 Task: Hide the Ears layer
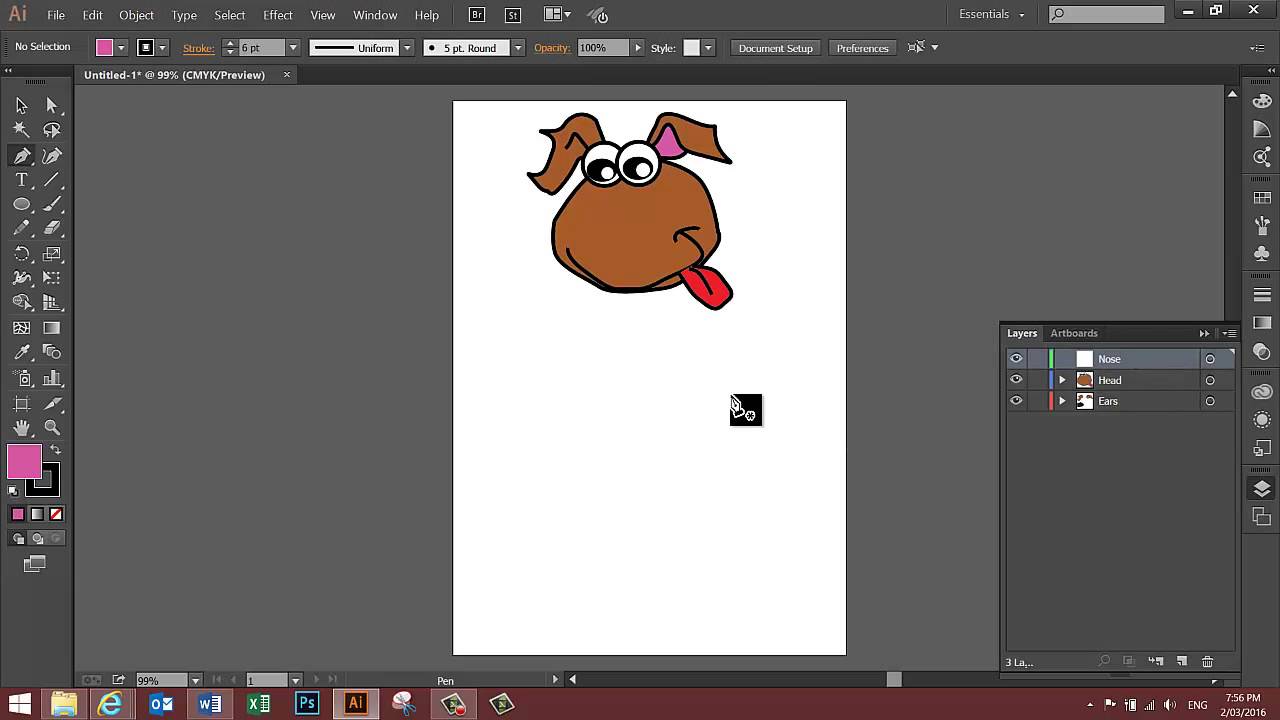coord(1016,401)
